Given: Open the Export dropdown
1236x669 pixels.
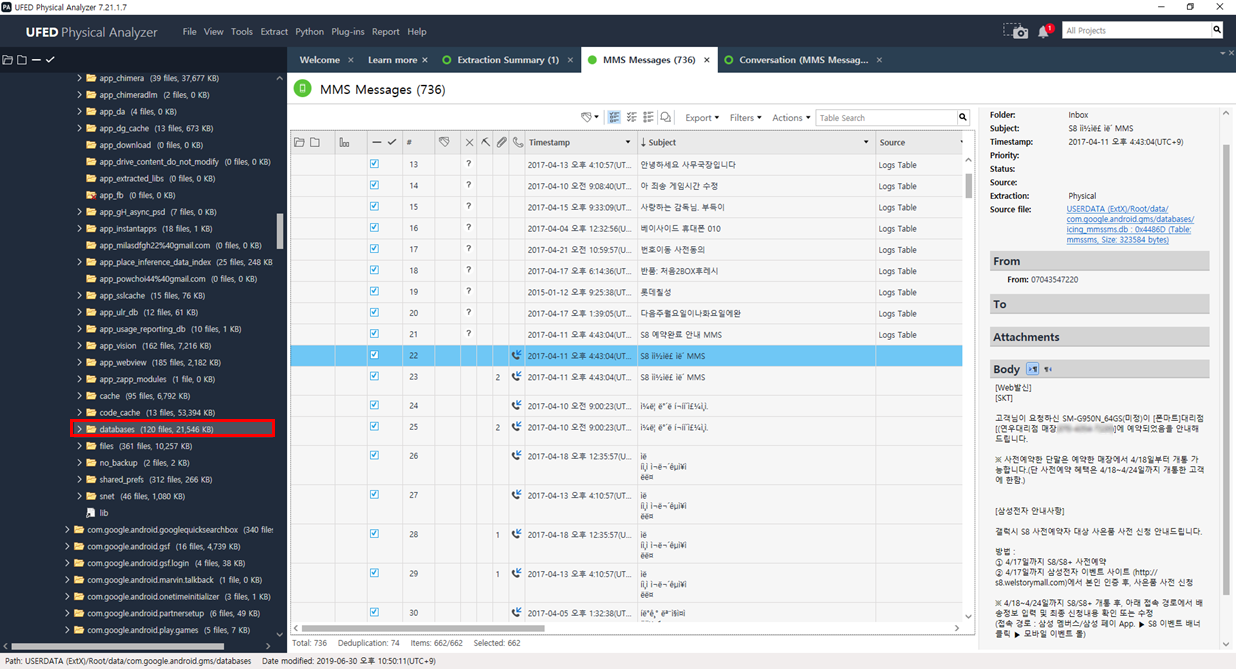Looking at the screenshot, I should 702,117.
